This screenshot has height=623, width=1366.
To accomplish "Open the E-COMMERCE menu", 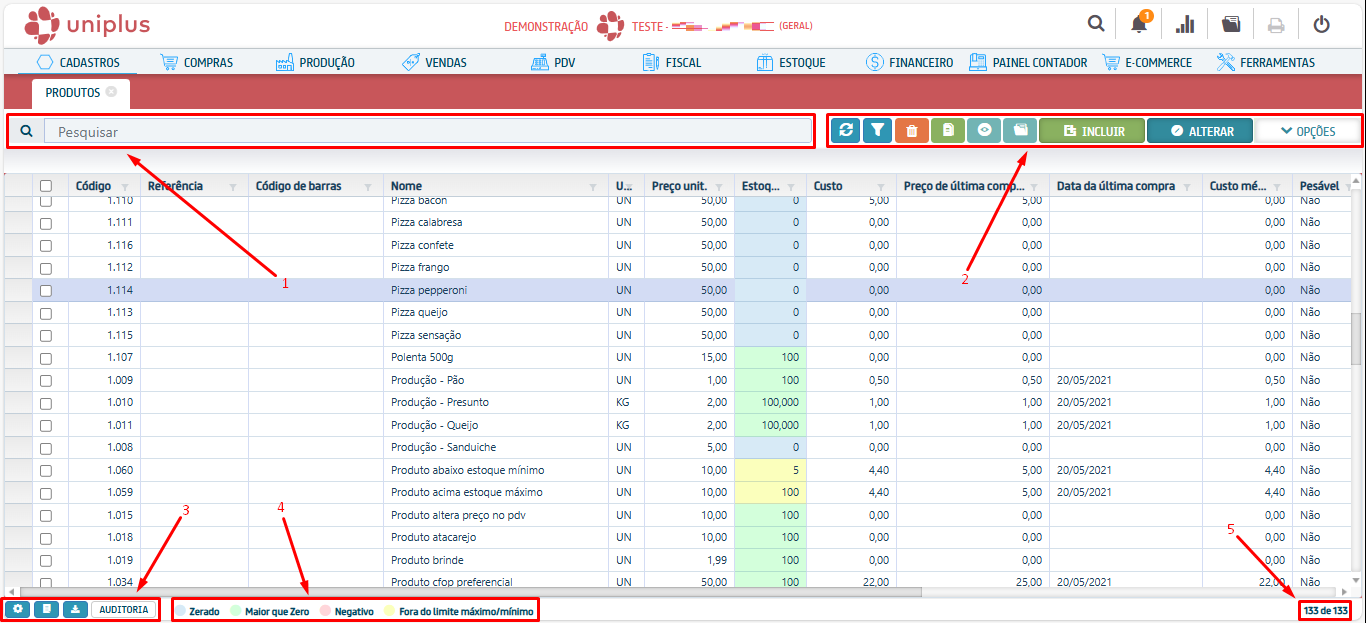I will [x=1147, y=62].
